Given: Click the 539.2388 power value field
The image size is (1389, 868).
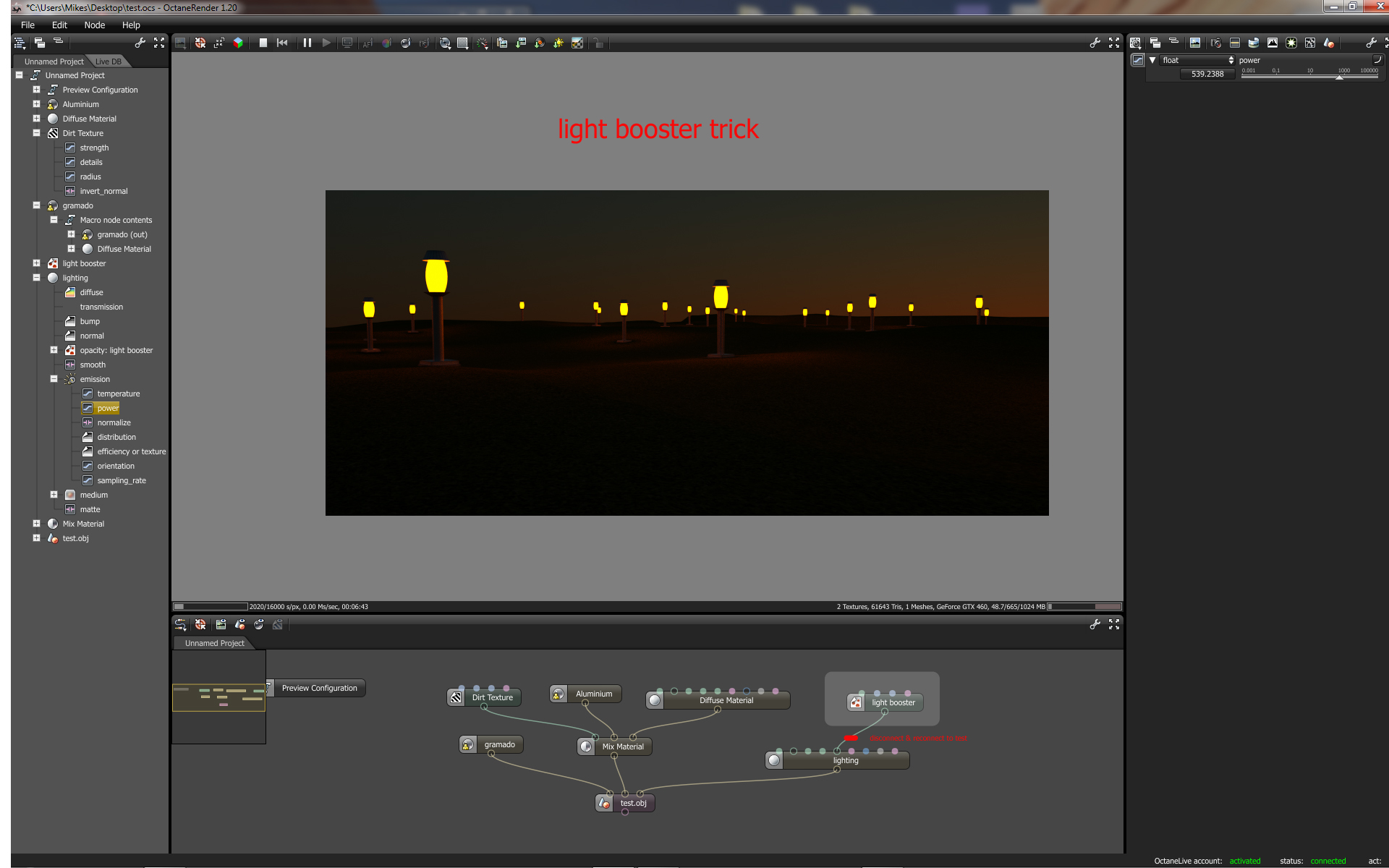Looking at the screenshot, I should tap(1207, 74).
